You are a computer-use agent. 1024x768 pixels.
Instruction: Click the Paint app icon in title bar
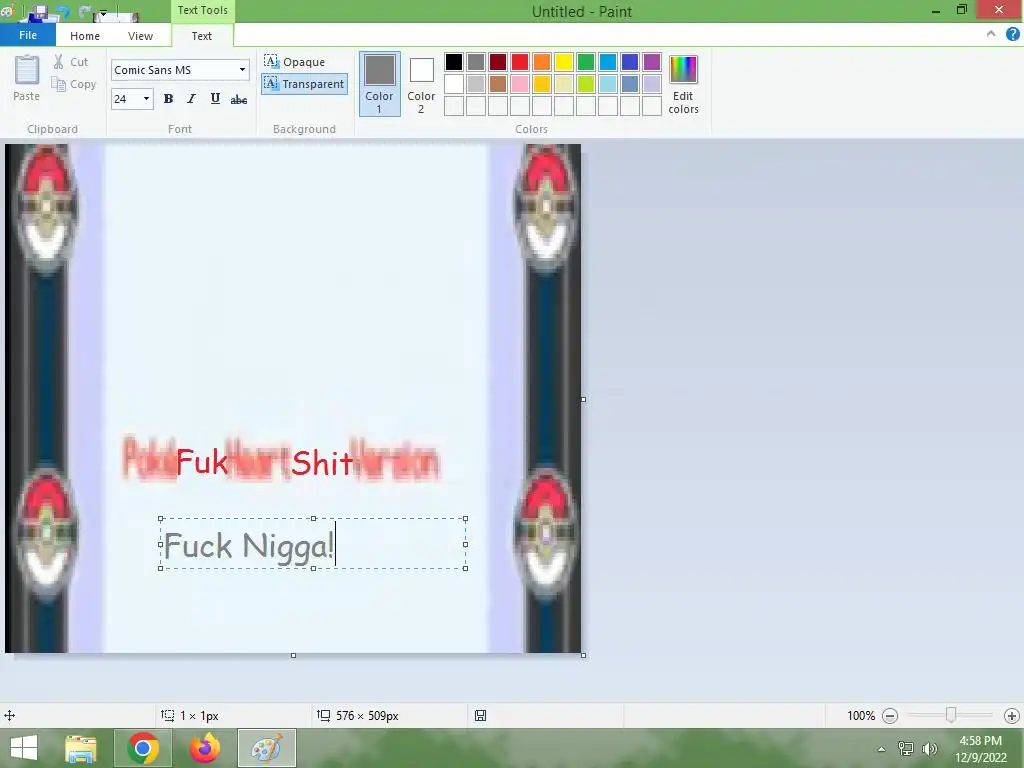8,11
